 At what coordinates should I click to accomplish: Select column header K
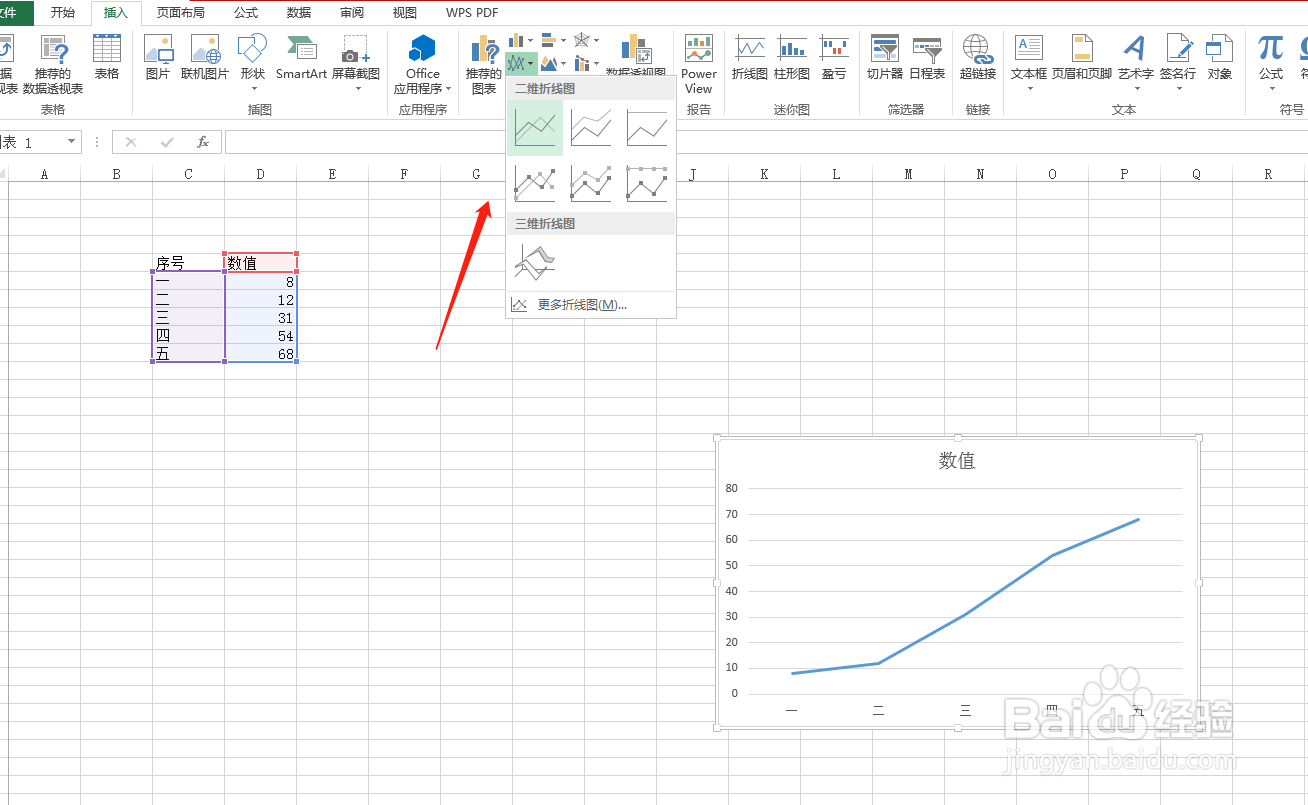(x=764, y=174)
